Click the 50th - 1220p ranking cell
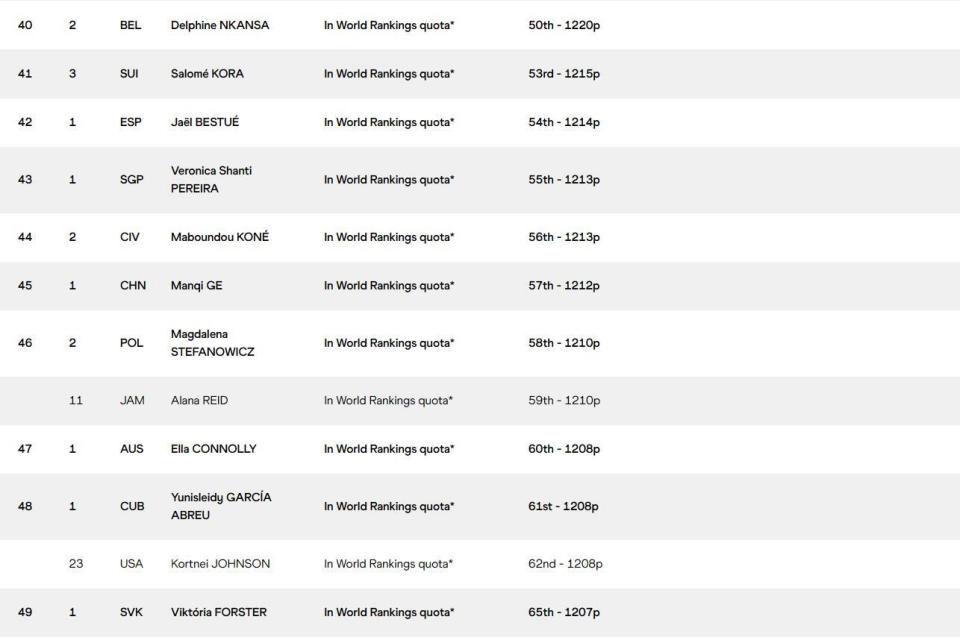The width and height of the screenshot is (960, 640). click(564, 25)
